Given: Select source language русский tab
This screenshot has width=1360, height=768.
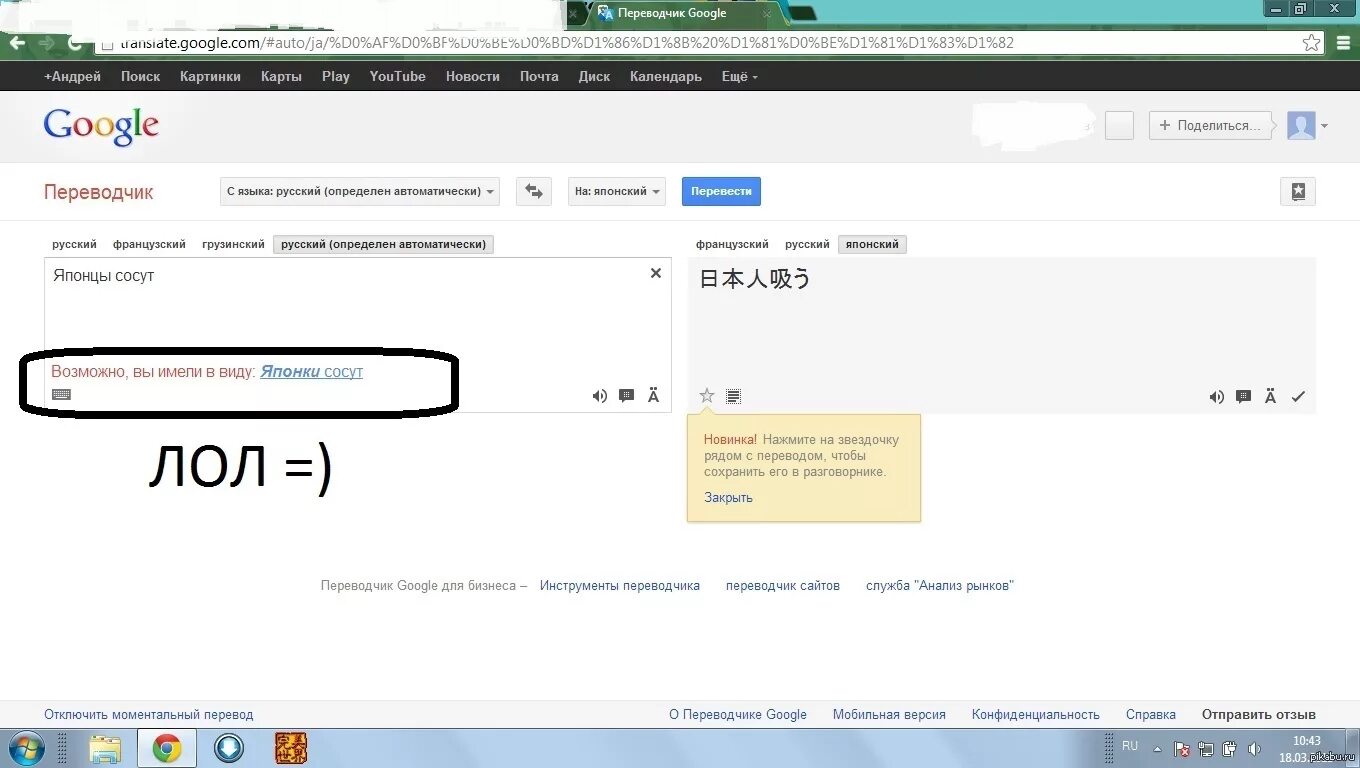Looking at the screenshot, I should point(75,244).
